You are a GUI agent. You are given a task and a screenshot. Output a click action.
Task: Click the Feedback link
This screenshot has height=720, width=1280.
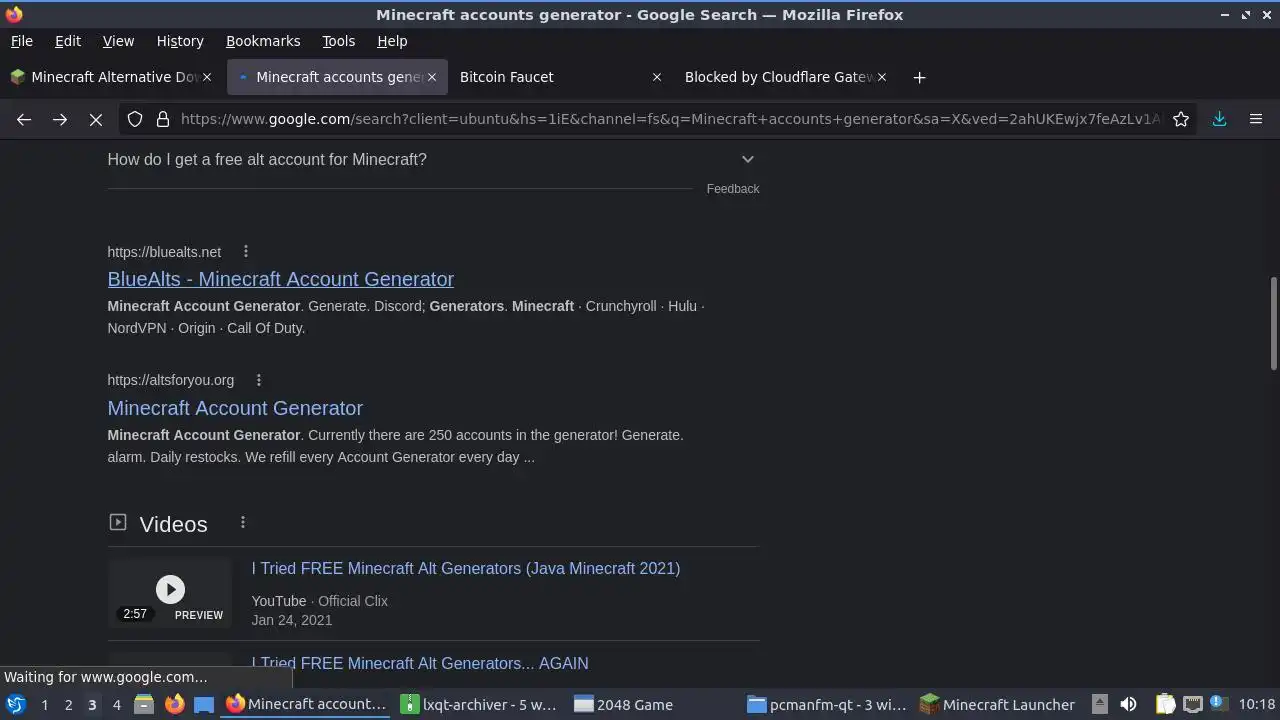coord(733,189)
